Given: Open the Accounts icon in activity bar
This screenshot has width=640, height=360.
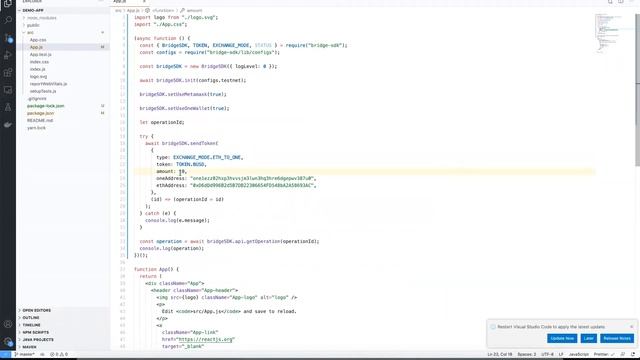Looking at the screenshot, I should point(8,324).
